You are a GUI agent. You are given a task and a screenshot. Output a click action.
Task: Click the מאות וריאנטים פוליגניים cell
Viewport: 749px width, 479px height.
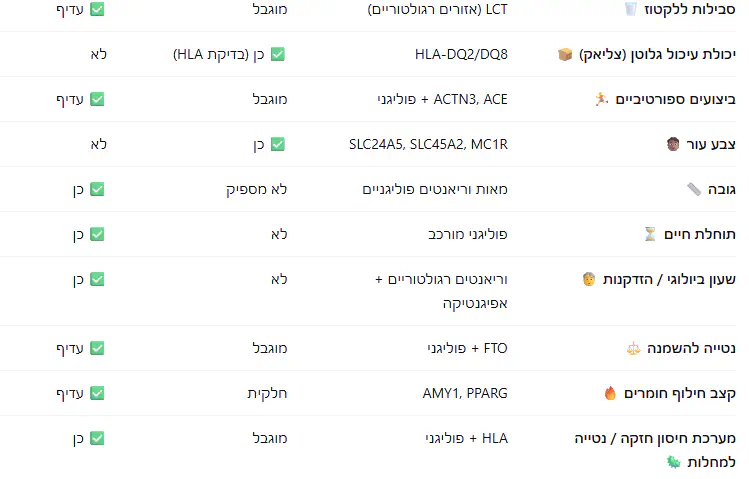point(434,189)
